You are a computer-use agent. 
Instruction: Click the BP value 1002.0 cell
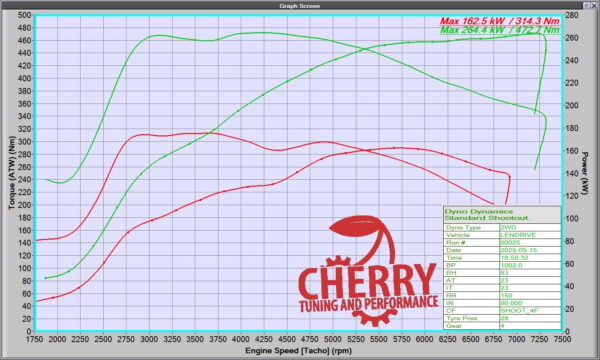click(530, 265)
